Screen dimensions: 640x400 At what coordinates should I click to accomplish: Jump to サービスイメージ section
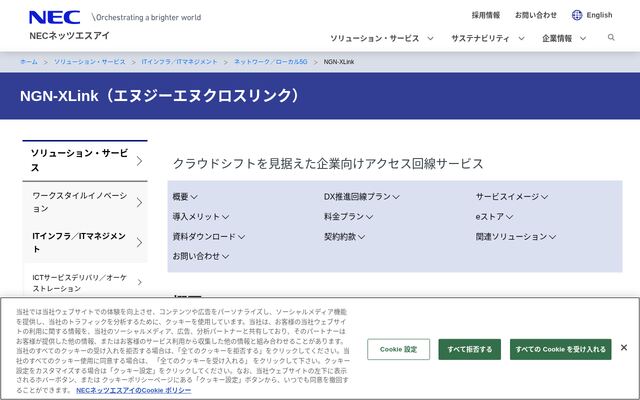click(512, 197)
